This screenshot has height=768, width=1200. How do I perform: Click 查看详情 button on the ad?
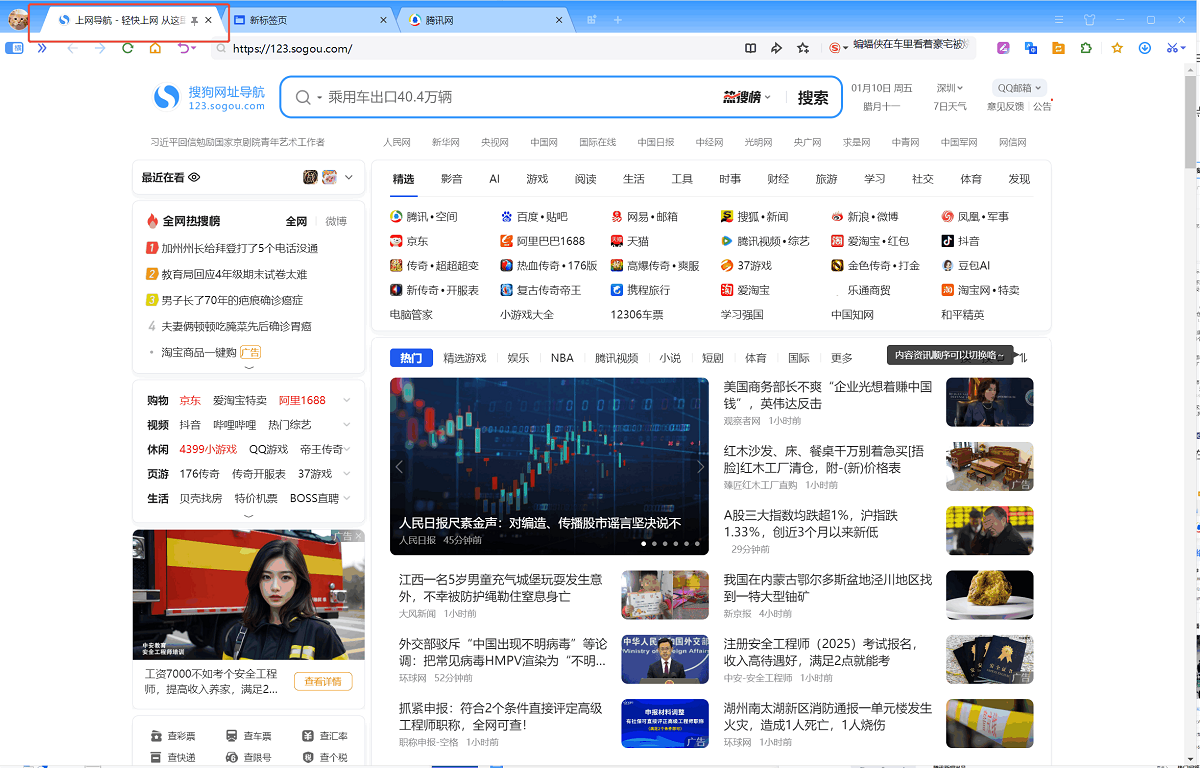click(x=323, y=681)
